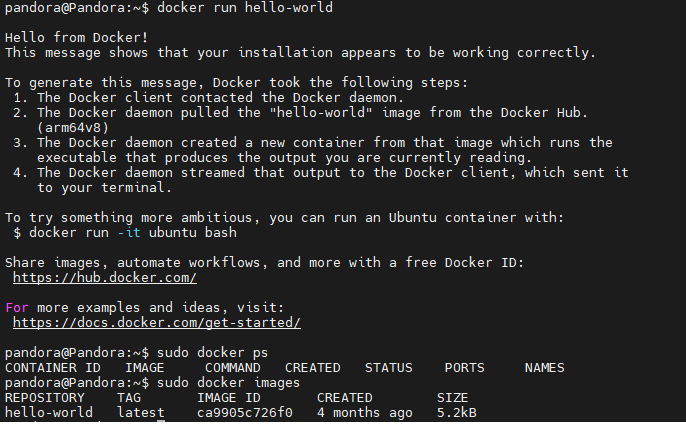
Task: Click the 'hello-world' repository name in table
Action: pyautogui.click(x=49, y=413)
